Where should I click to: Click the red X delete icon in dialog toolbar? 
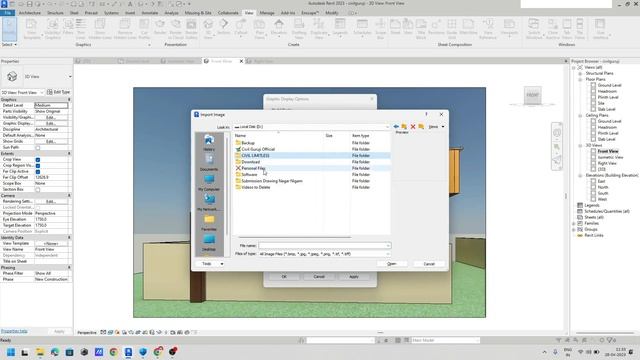click(413, 127)
